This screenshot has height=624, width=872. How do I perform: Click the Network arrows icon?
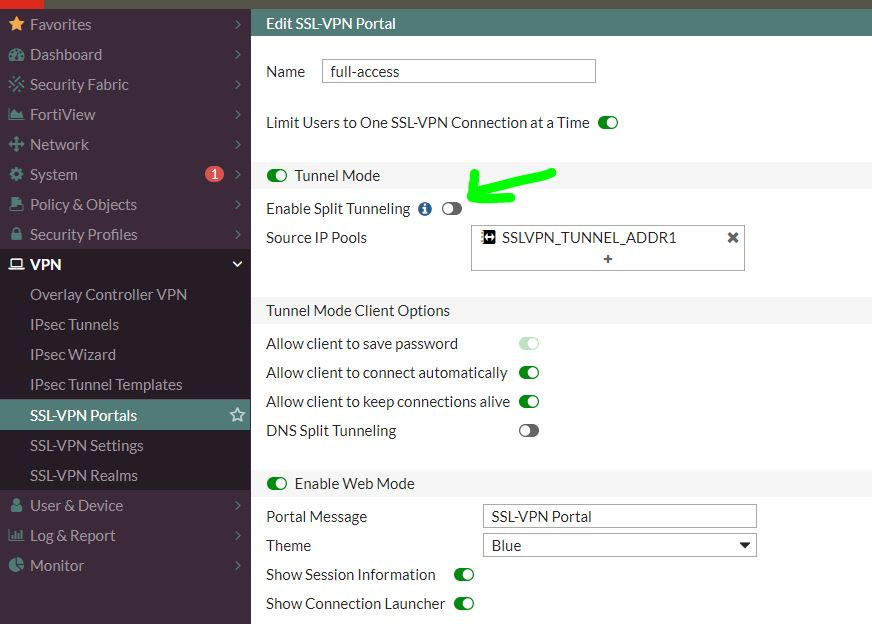coord(16,144)
